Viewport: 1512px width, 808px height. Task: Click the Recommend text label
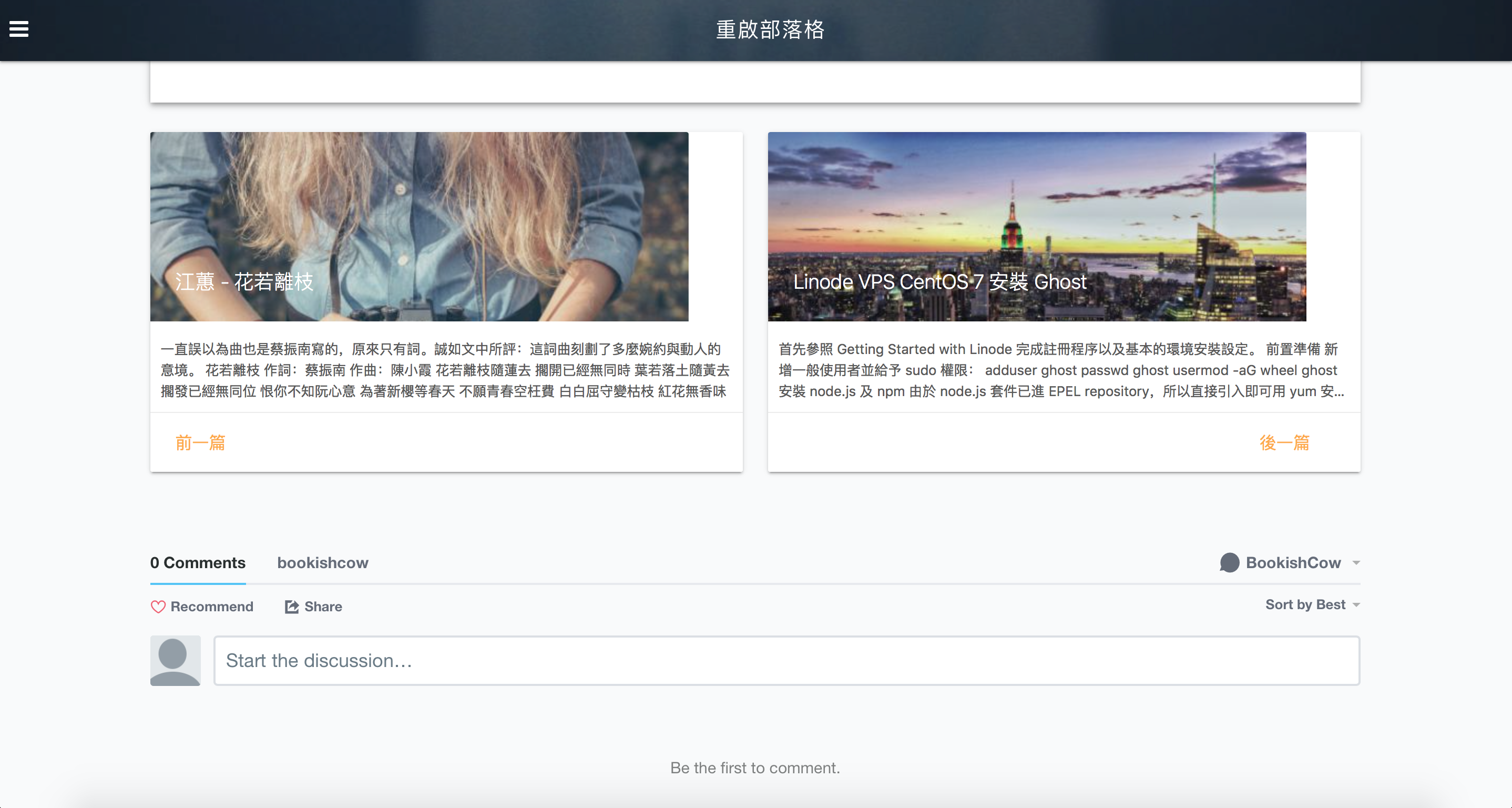[212, 607]
